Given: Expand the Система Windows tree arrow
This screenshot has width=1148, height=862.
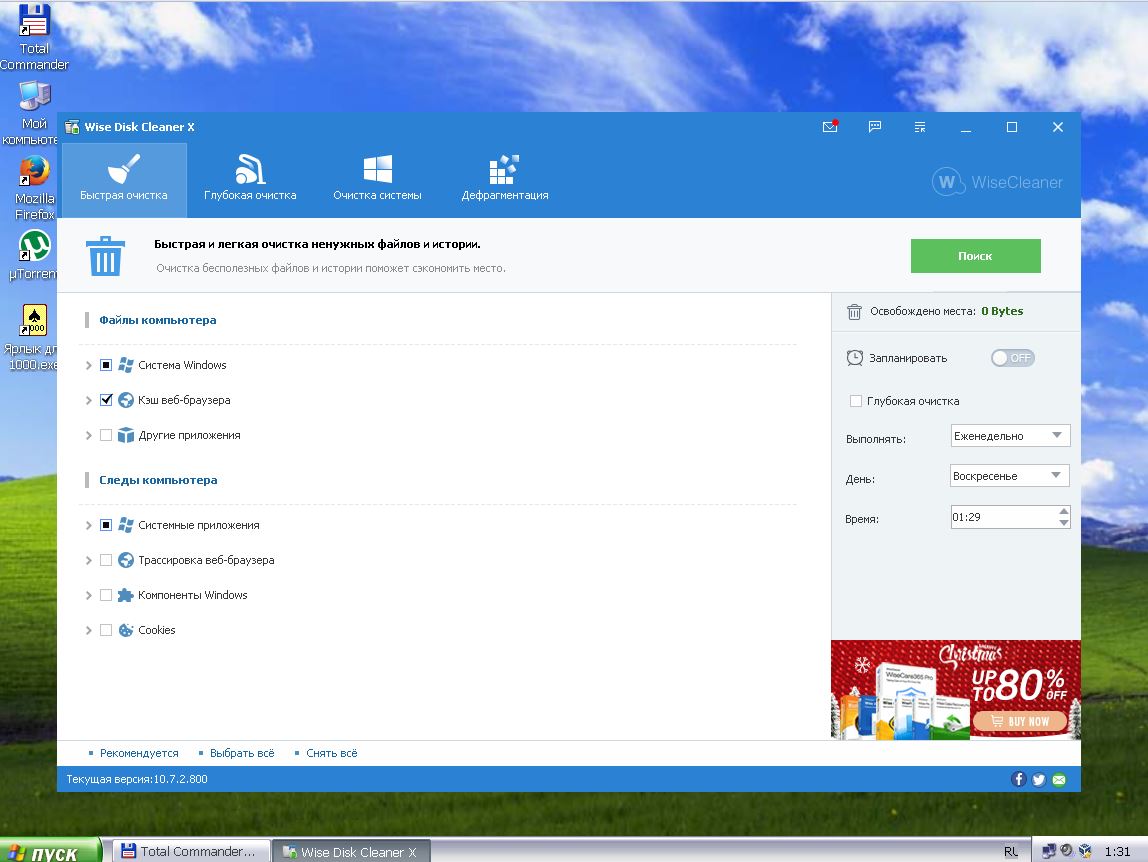Looking at the screenshot, I should click(x=89, y=365).
